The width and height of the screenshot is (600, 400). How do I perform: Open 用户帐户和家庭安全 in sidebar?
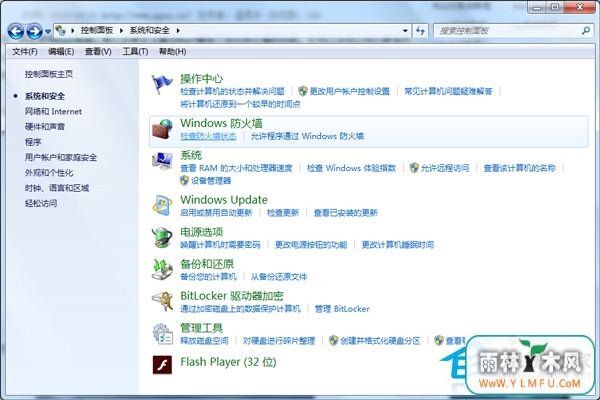(x=61, y=157)
